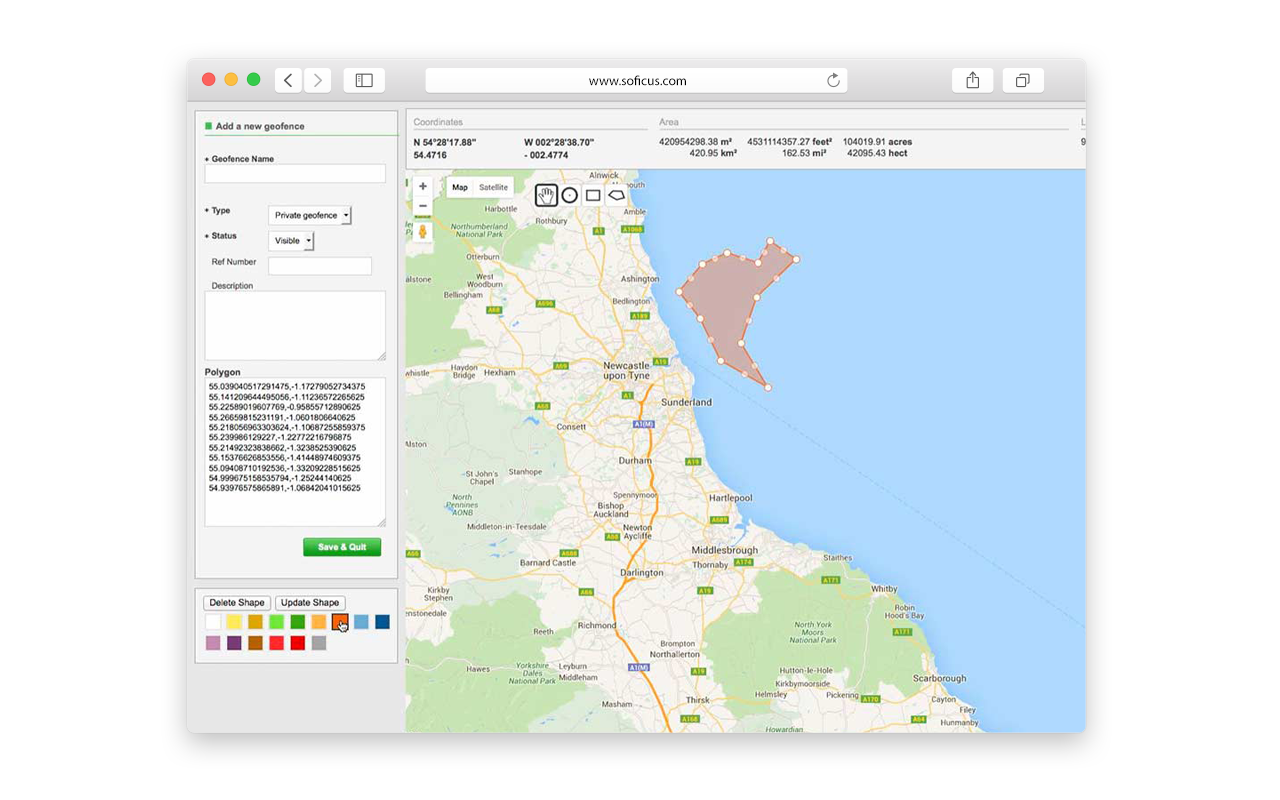The image size is (1280, 800).
Task: Choose the polygon drawing tool
Action: [x=617, y=195]
